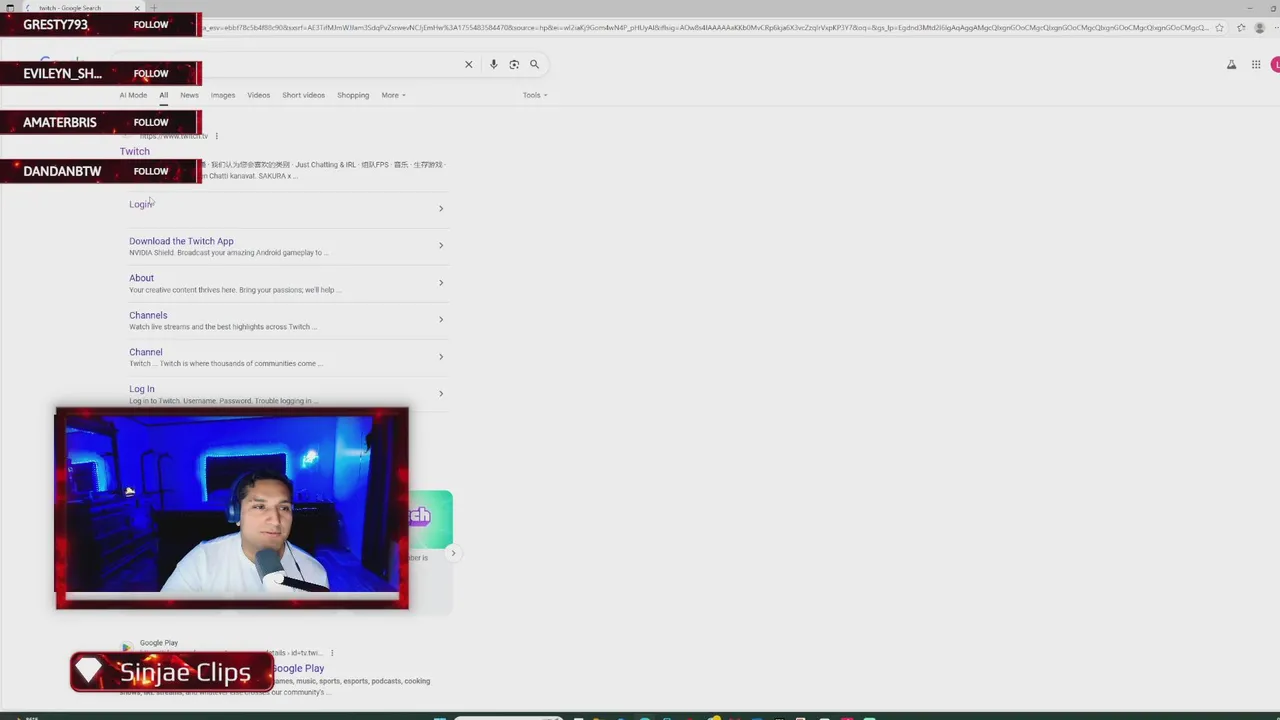
Task: Advance the Twitch image carousel arrow
Action: (x=453, y=553)
